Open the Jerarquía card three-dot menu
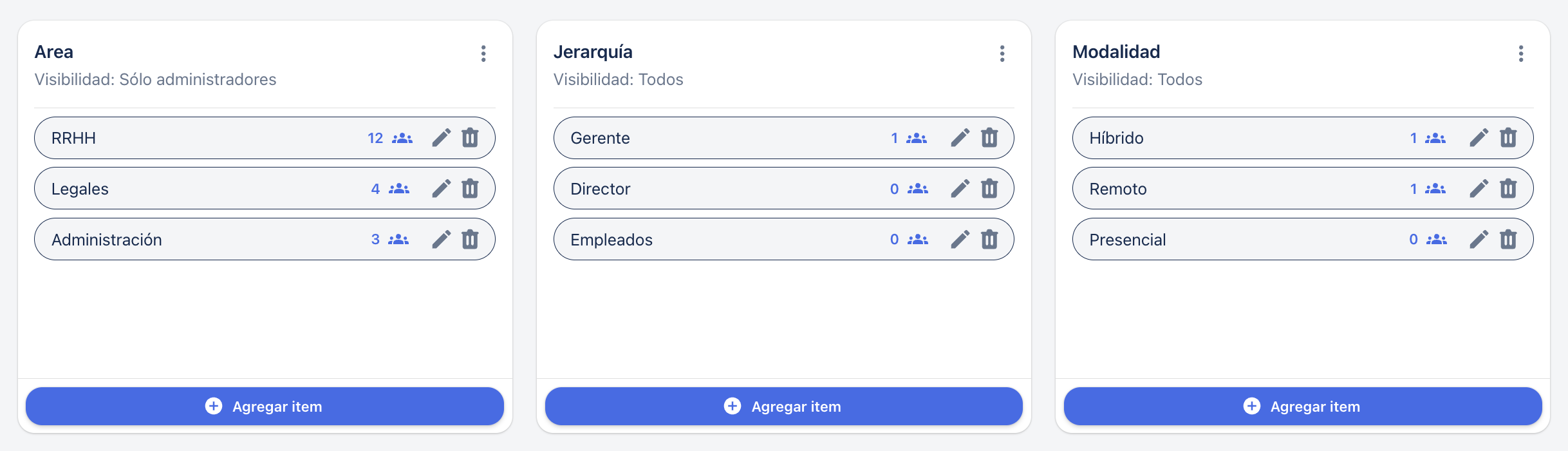This screenshot has width=1568, height=451. point(1002,53)
